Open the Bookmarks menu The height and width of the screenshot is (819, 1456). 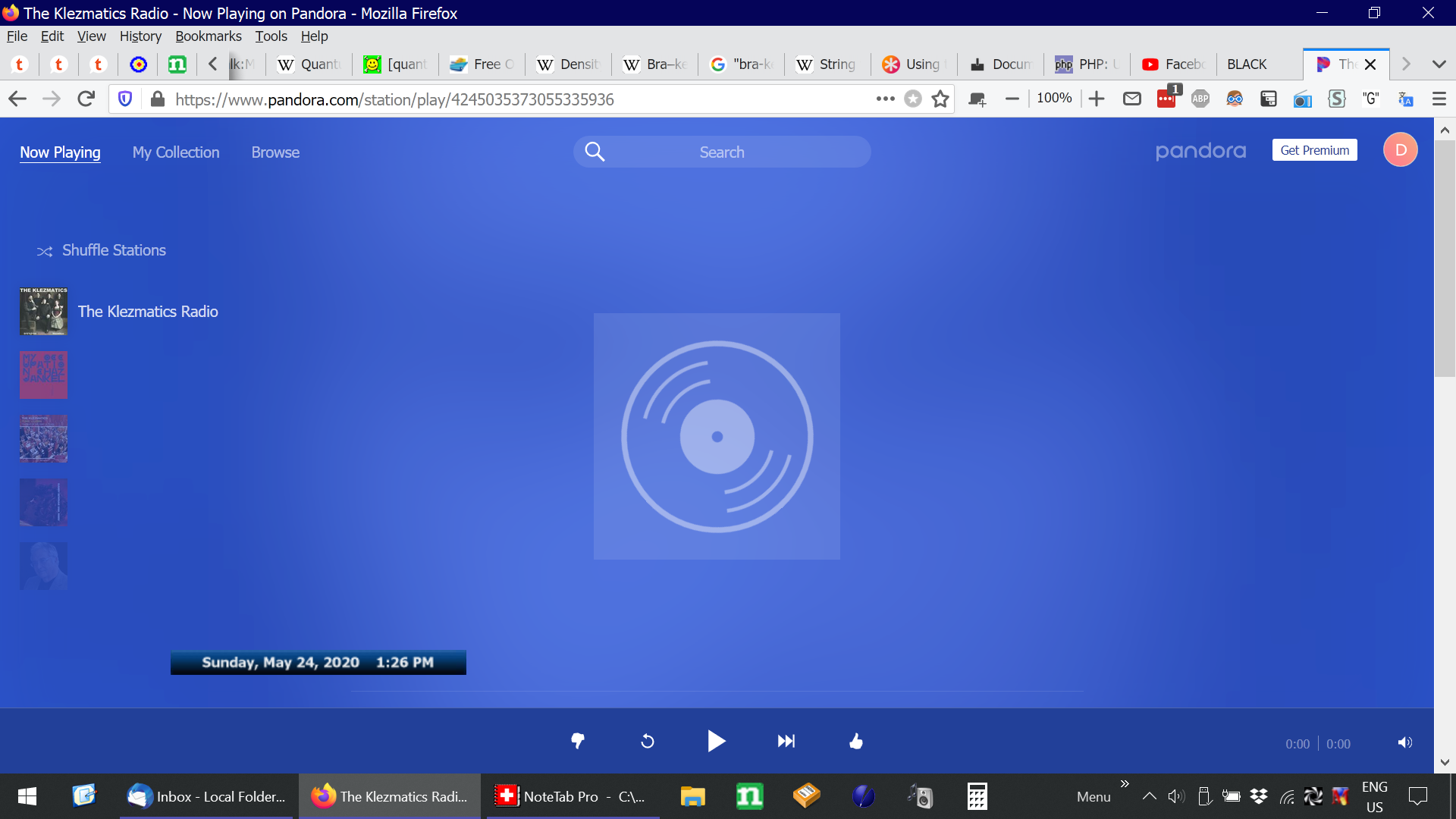pos(208,36)
